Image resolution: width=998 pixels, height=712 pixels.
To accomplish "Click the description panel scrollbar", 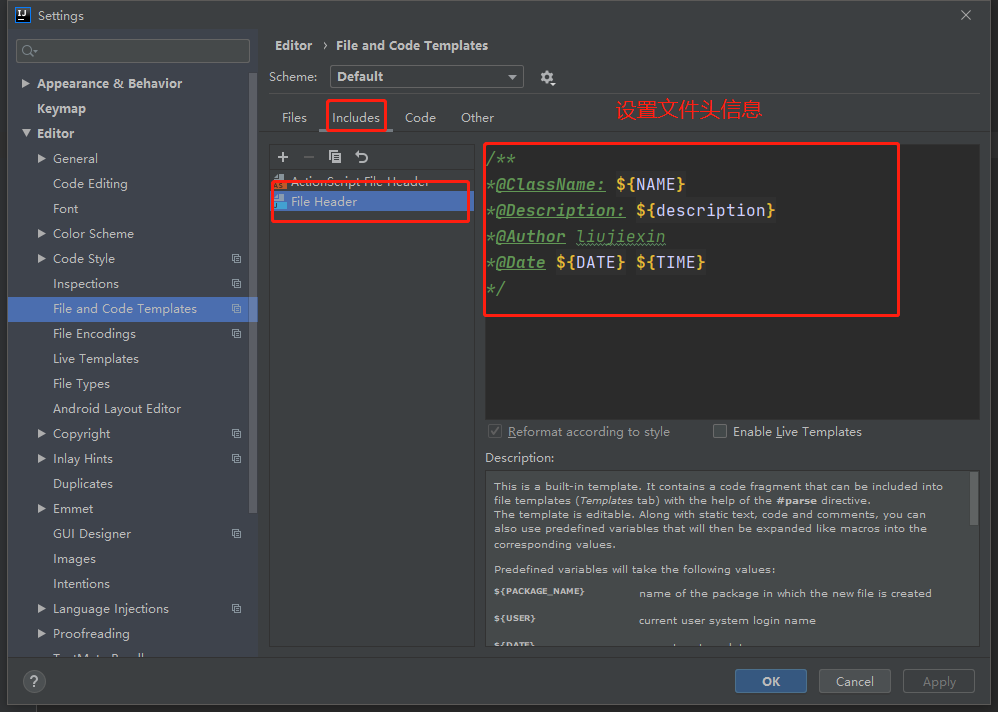I will click(973, 498).
